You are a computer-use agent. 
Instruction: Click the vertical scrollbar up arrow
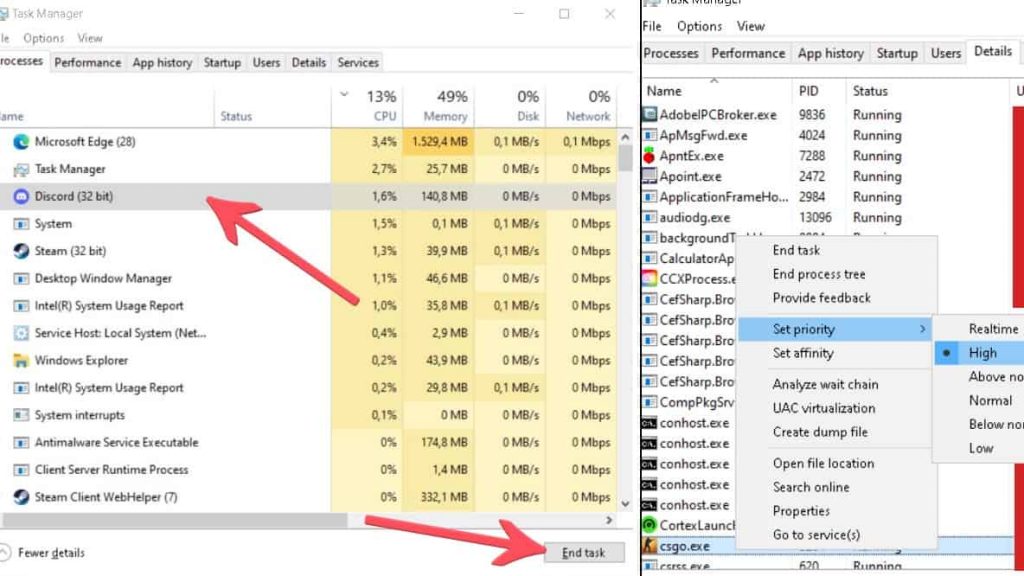coord(625,137)
